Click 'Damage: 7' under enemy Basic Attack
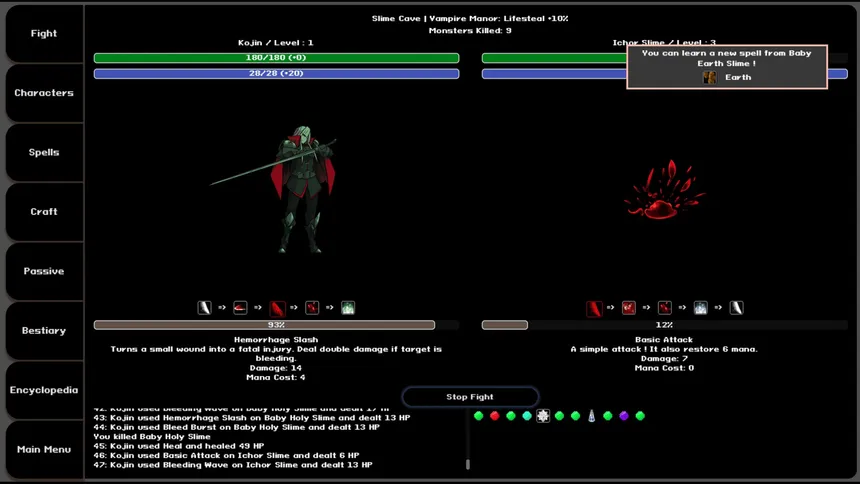 (x=664, y=359)
